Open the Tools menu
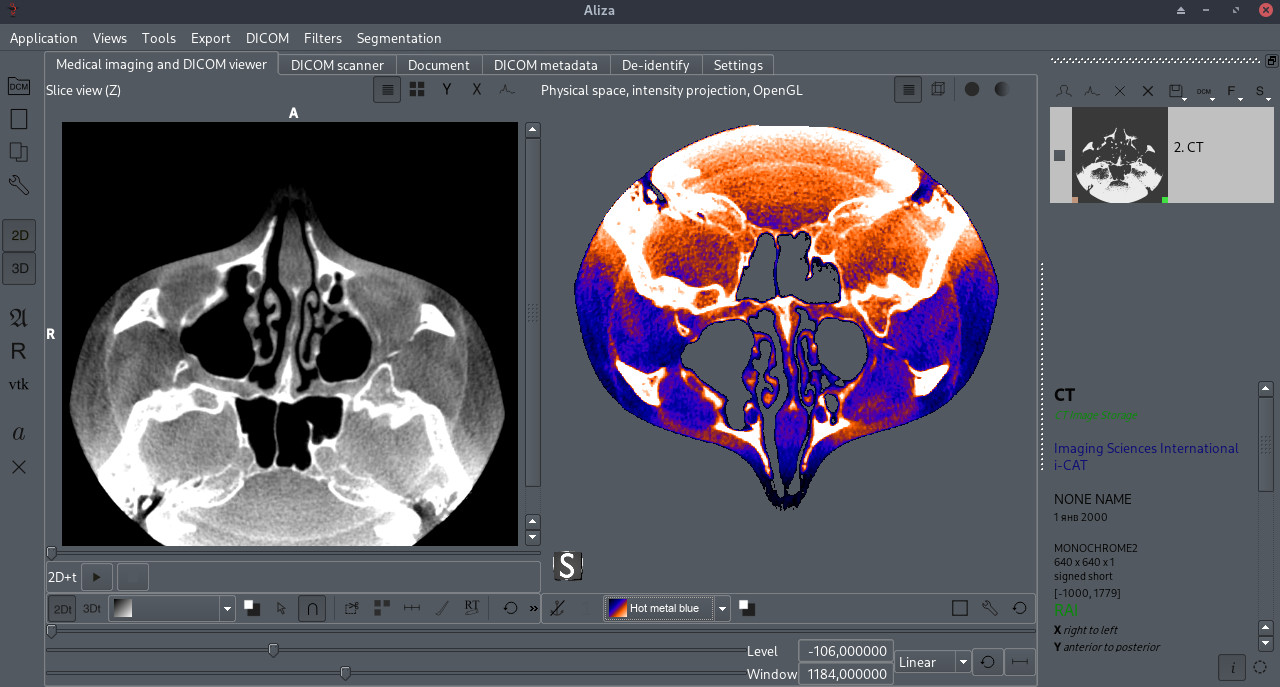 pos(159,38)
